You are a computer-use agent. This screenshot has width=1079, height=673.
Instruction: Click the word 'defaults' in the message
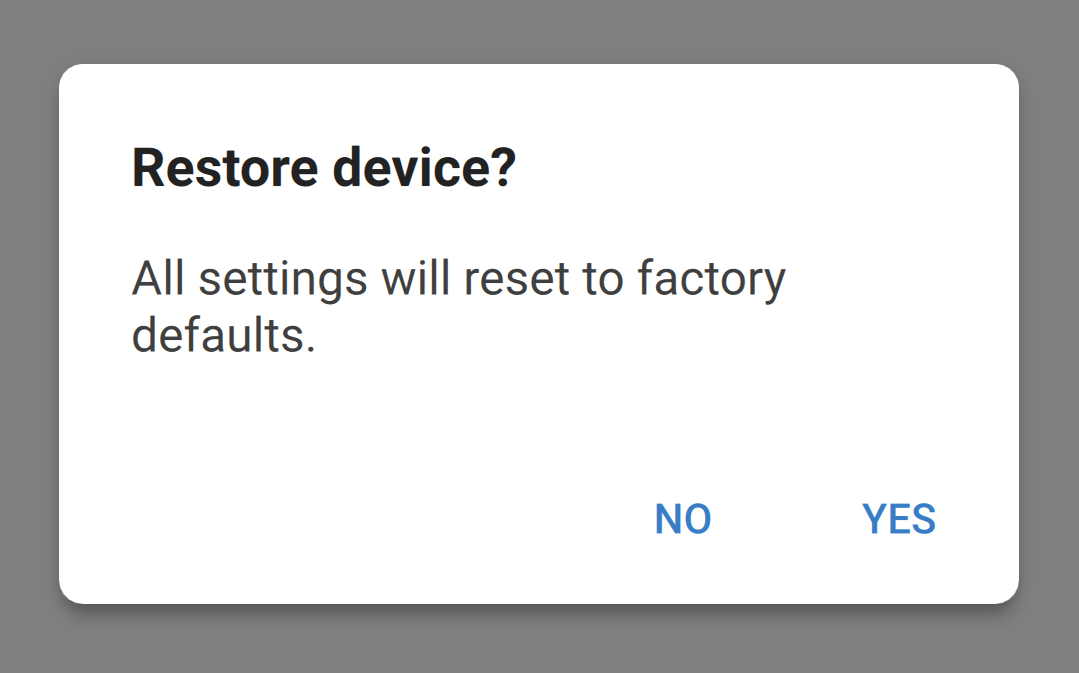click(x=222, y=336)
